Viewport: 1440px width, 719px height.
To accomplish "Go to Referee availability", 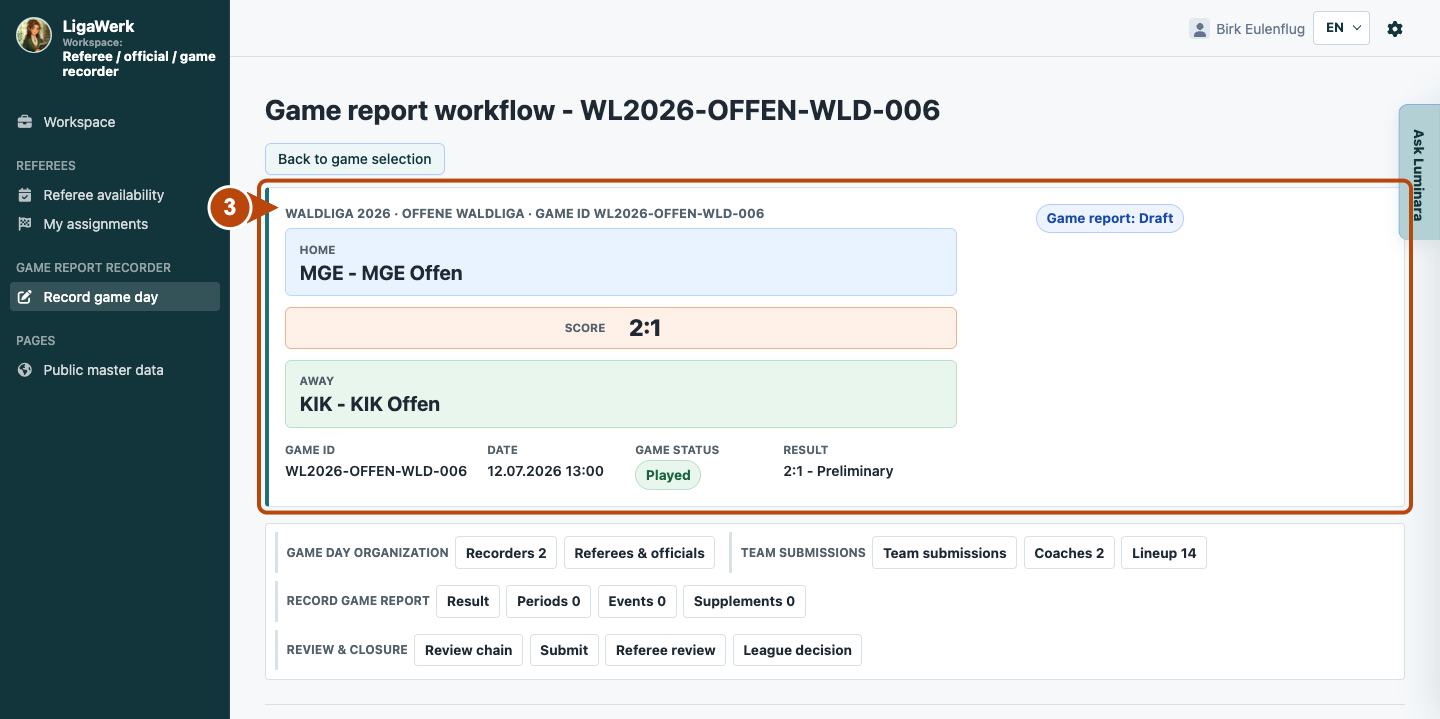I will 115,195.
